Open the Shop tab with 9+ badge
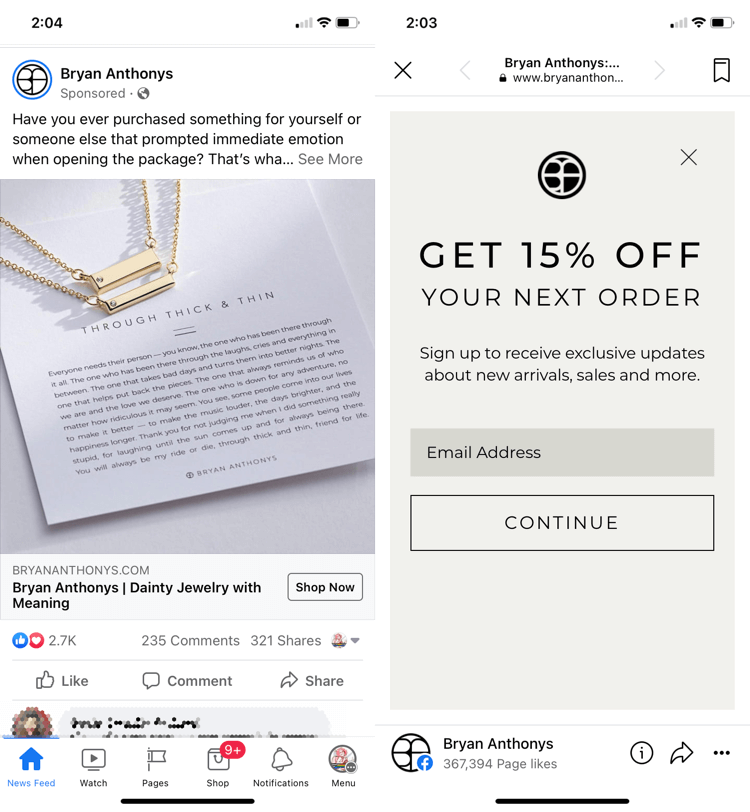 tap(218, 768)
